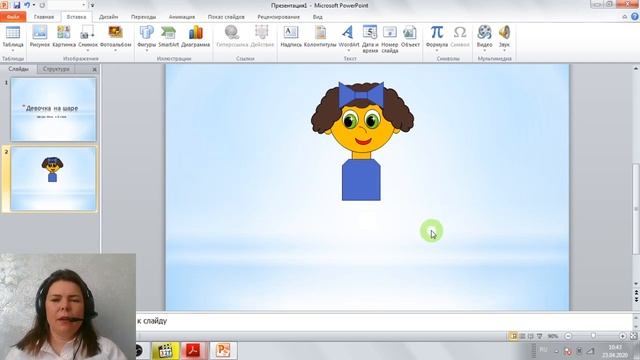Viewport: 640px width, 360px height.
Task: Insert audio with the Звук icon
Action: click(504, 33)
